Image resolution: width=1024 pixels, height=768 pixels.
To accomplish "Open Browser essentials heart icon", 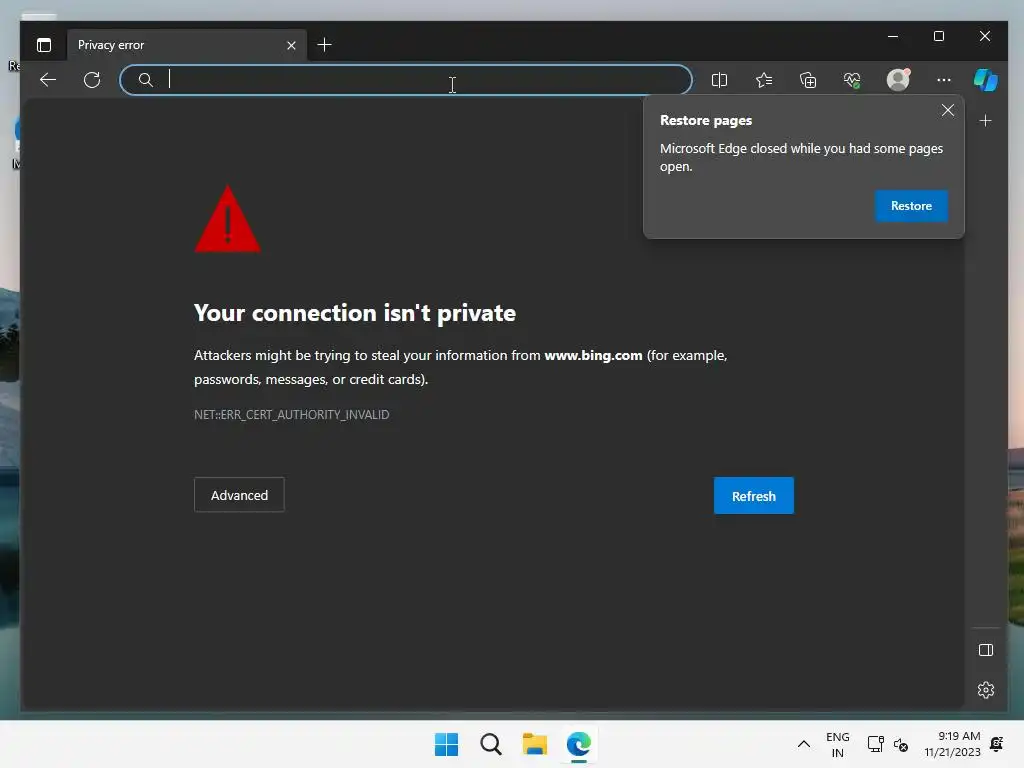I will point(852,80).
